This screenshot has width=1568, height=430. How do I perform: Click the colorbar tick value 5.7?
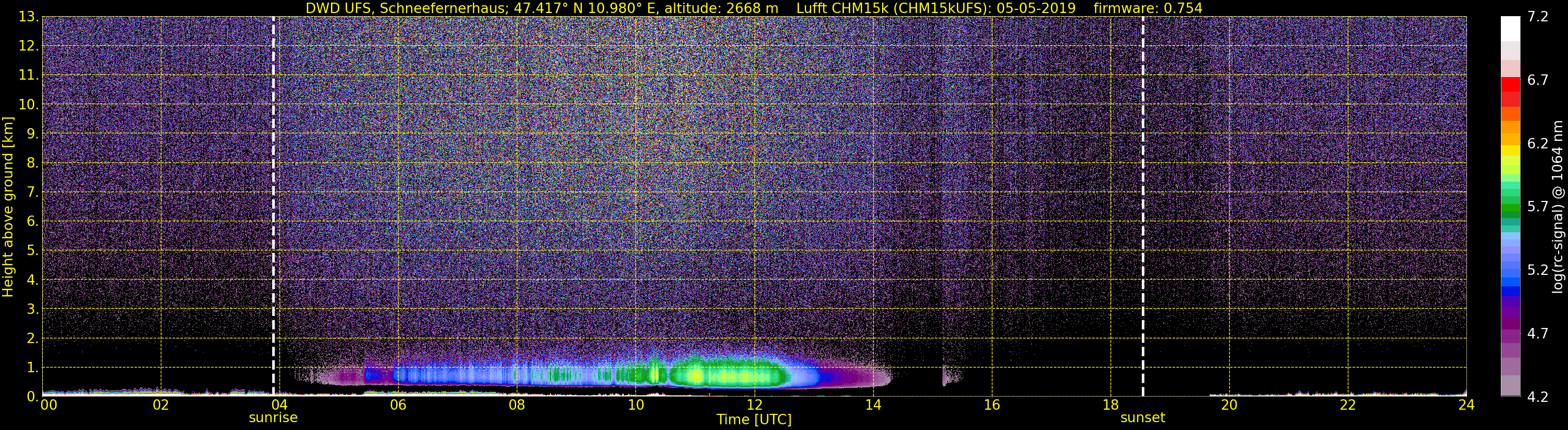1538,207
